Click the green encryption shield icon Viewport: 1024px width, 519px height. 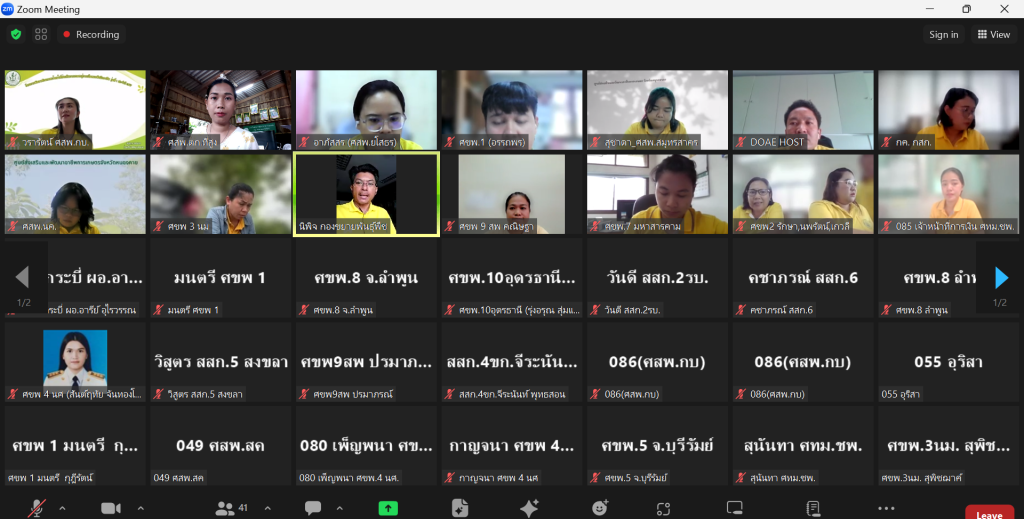coord(16,34)
